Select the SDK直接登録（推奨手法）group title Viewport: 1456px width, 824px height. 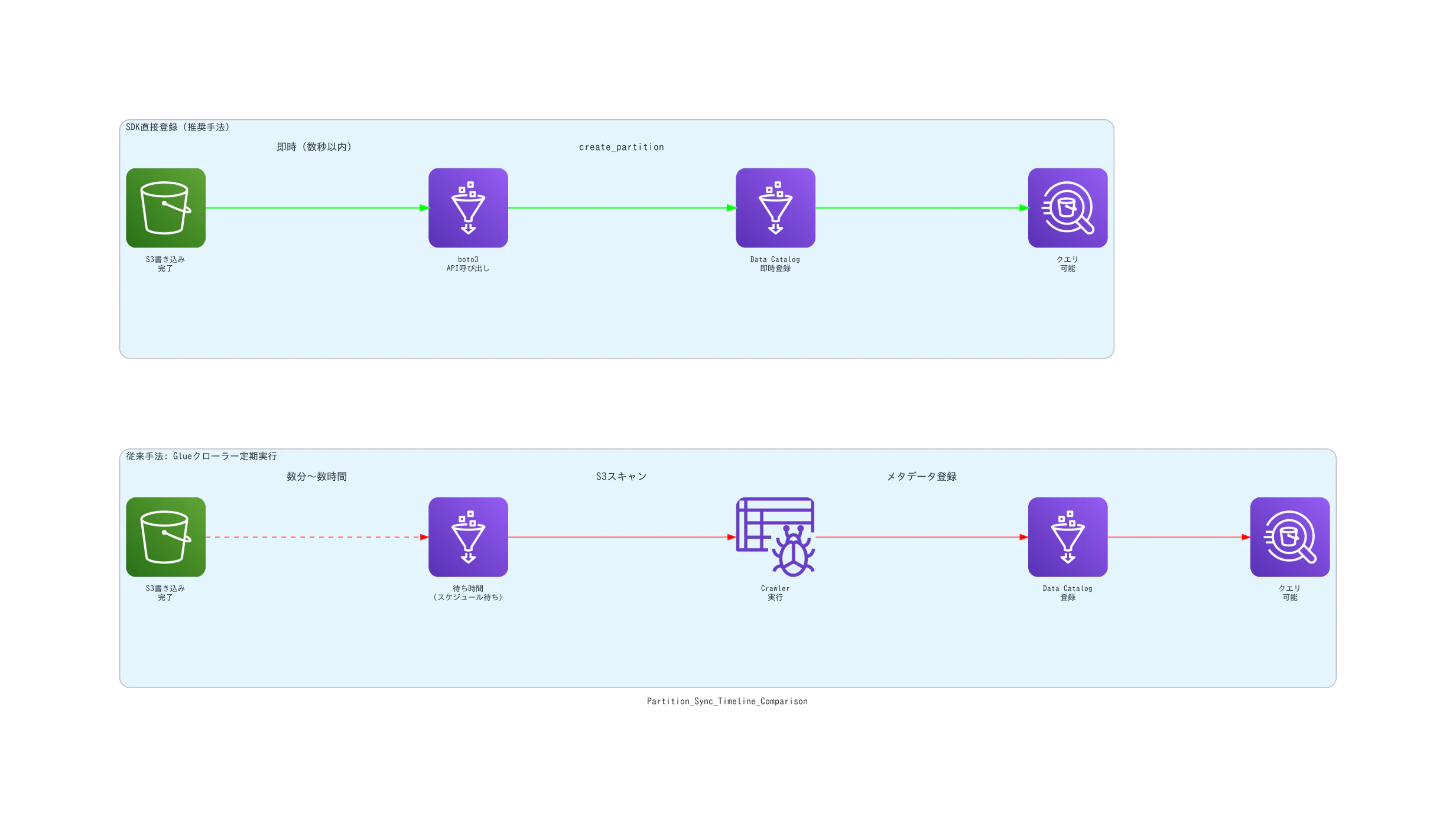[x=178, y=127]
